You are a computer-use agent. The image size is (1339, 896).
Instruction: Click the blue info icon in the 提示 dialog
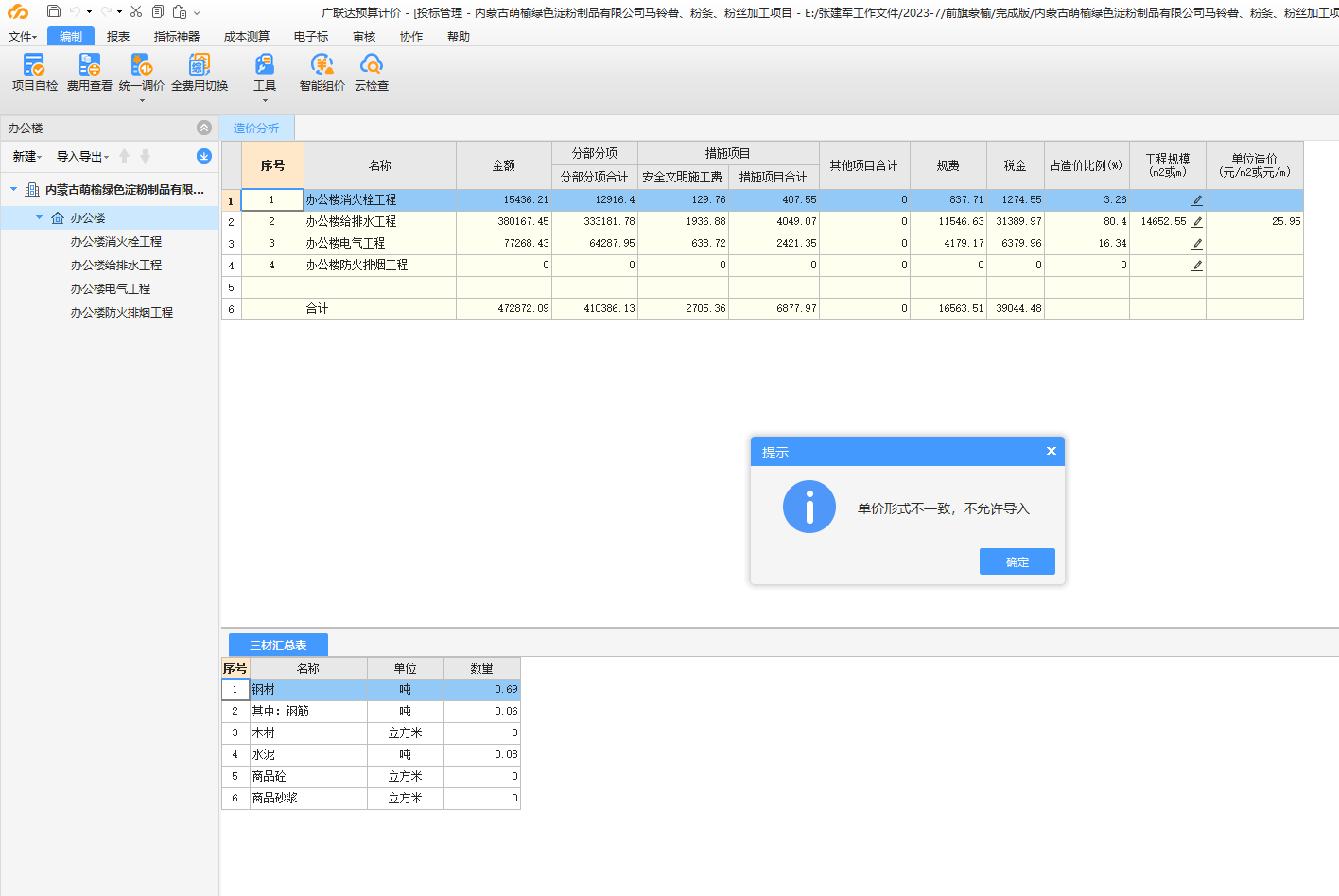(x=809, y=507)
